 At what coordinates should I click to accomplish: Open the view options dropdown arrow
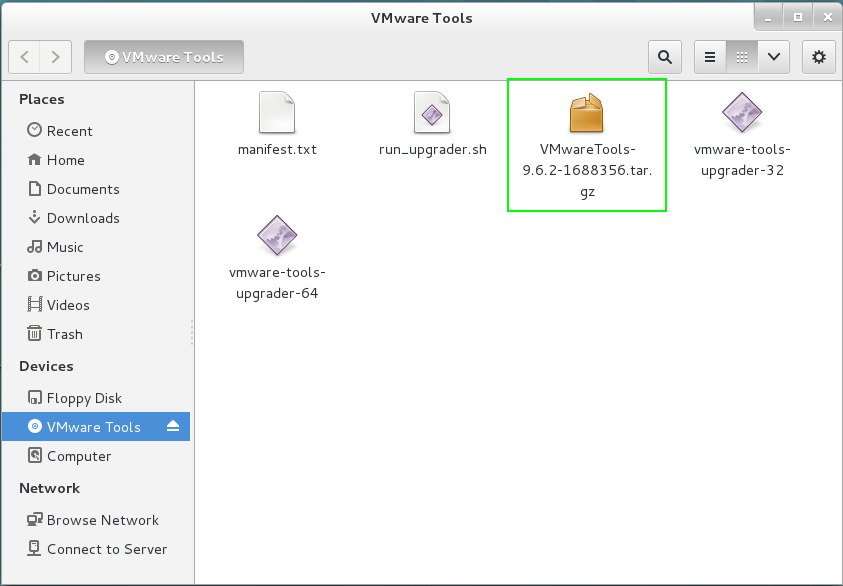pos(774,57)
